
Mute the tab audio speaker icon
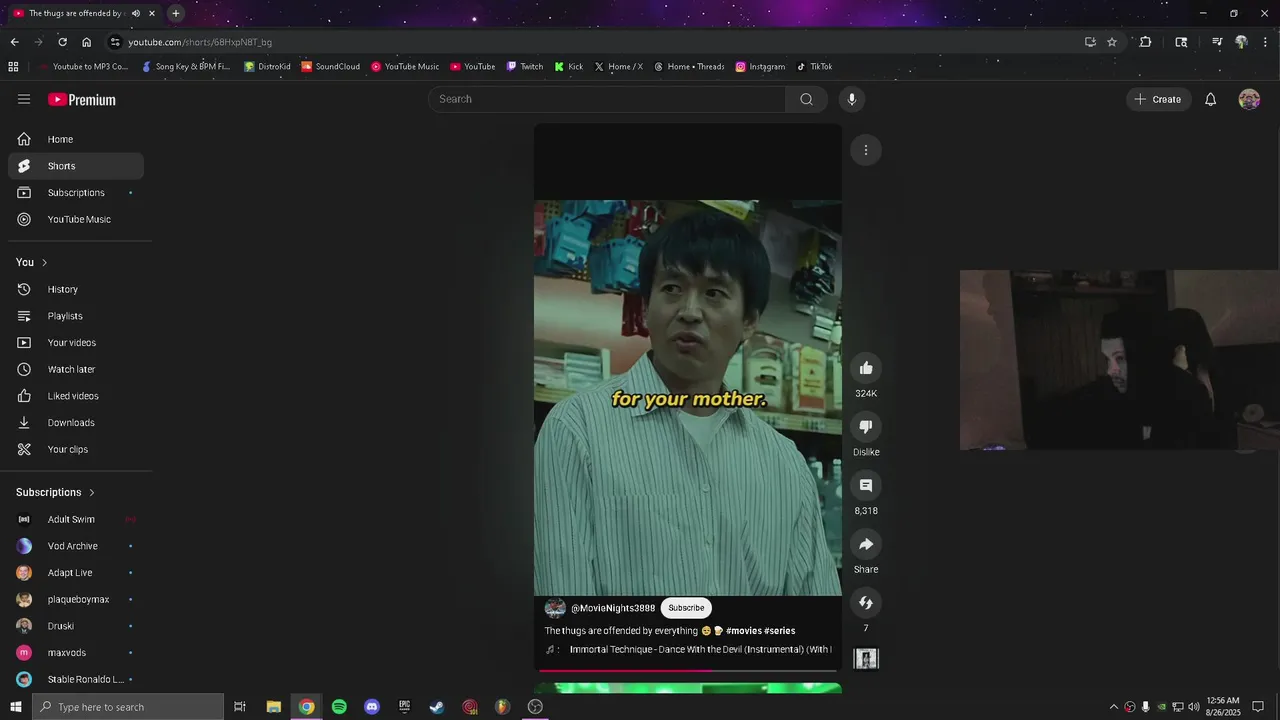136,13
